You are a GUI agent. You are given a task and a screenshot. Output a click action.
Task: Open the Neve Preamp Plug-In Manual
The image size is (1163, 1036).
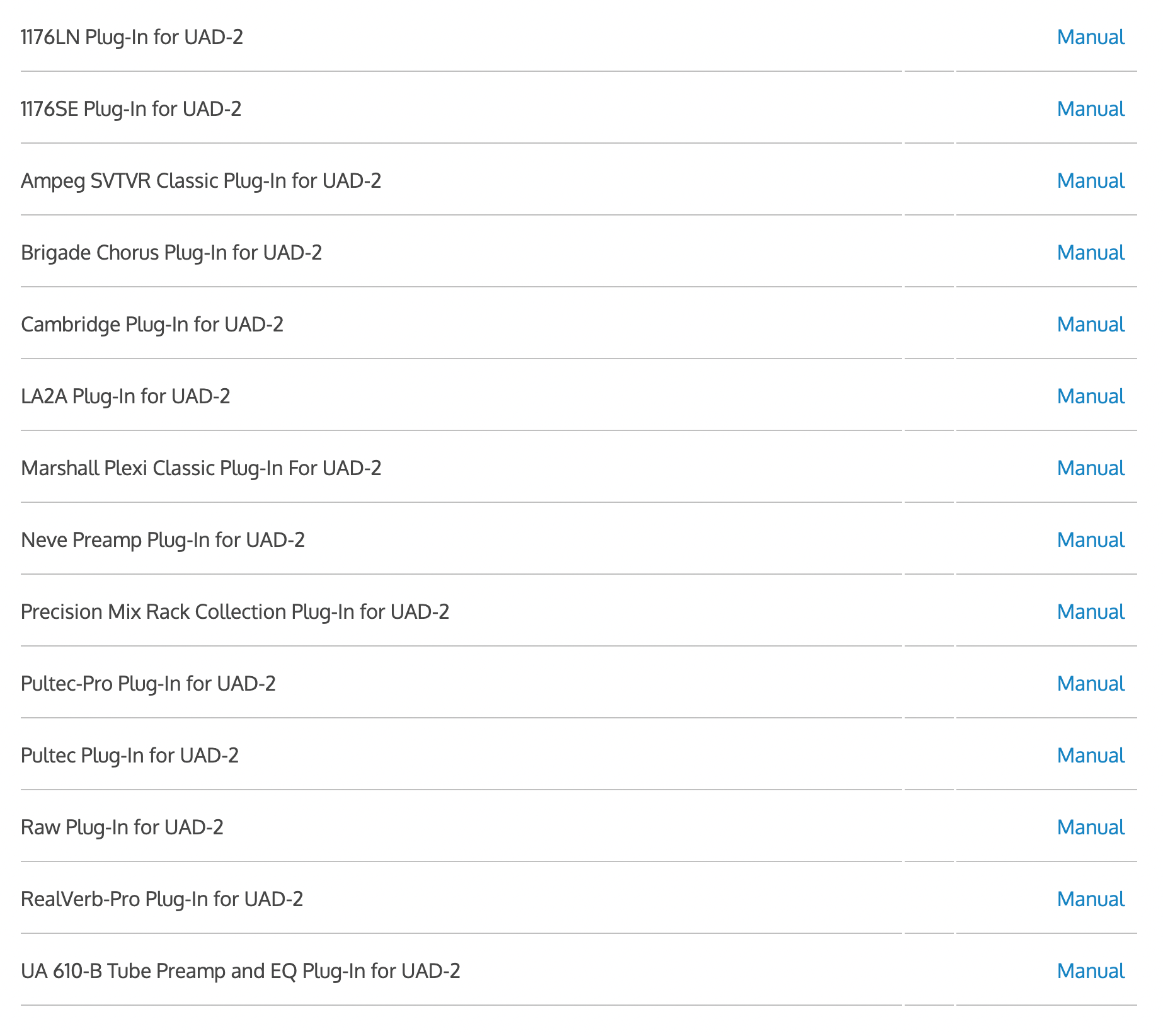point(1090,540)
